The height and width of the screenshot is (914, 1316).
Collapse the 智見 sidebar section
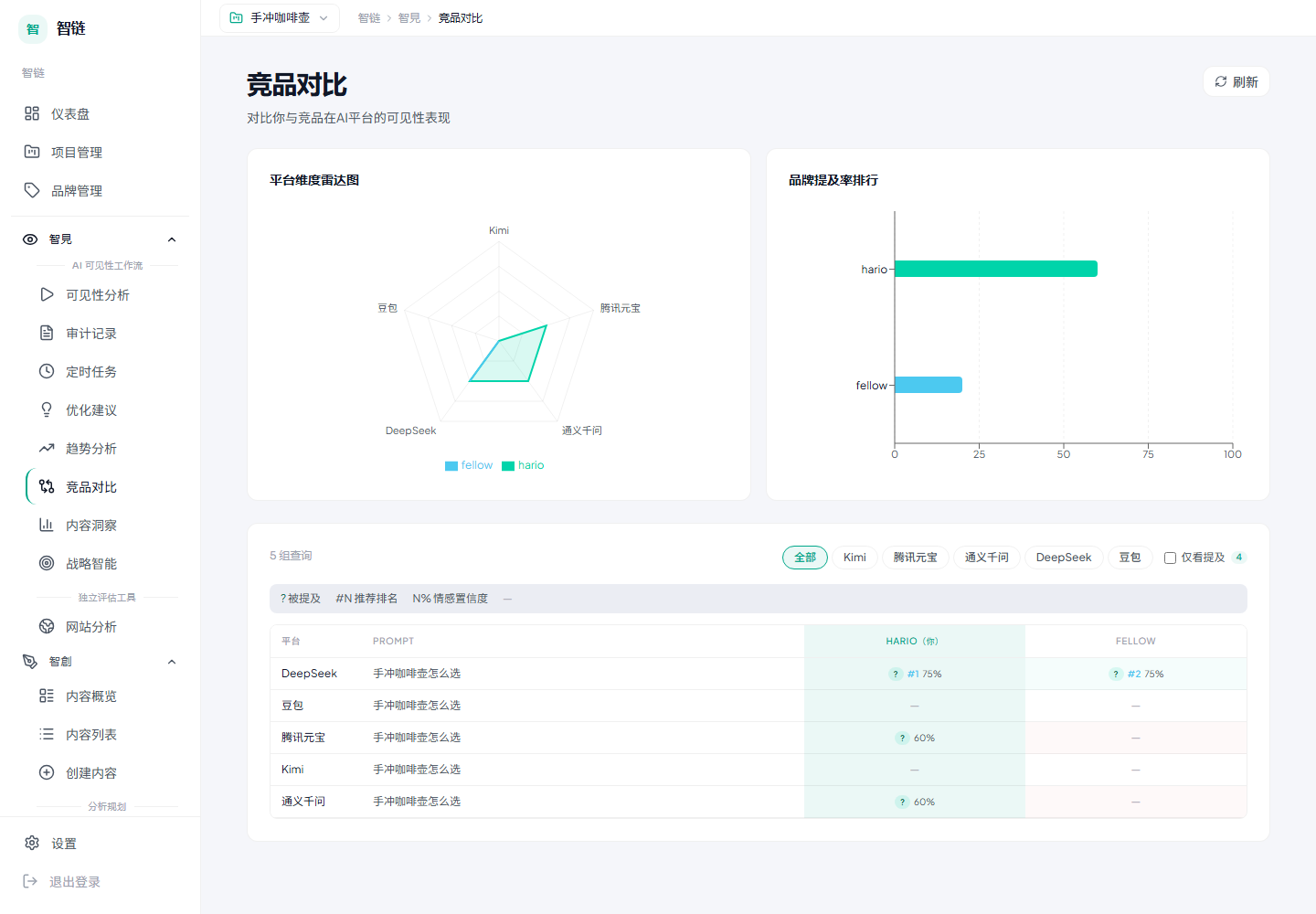tap(172, 239)
